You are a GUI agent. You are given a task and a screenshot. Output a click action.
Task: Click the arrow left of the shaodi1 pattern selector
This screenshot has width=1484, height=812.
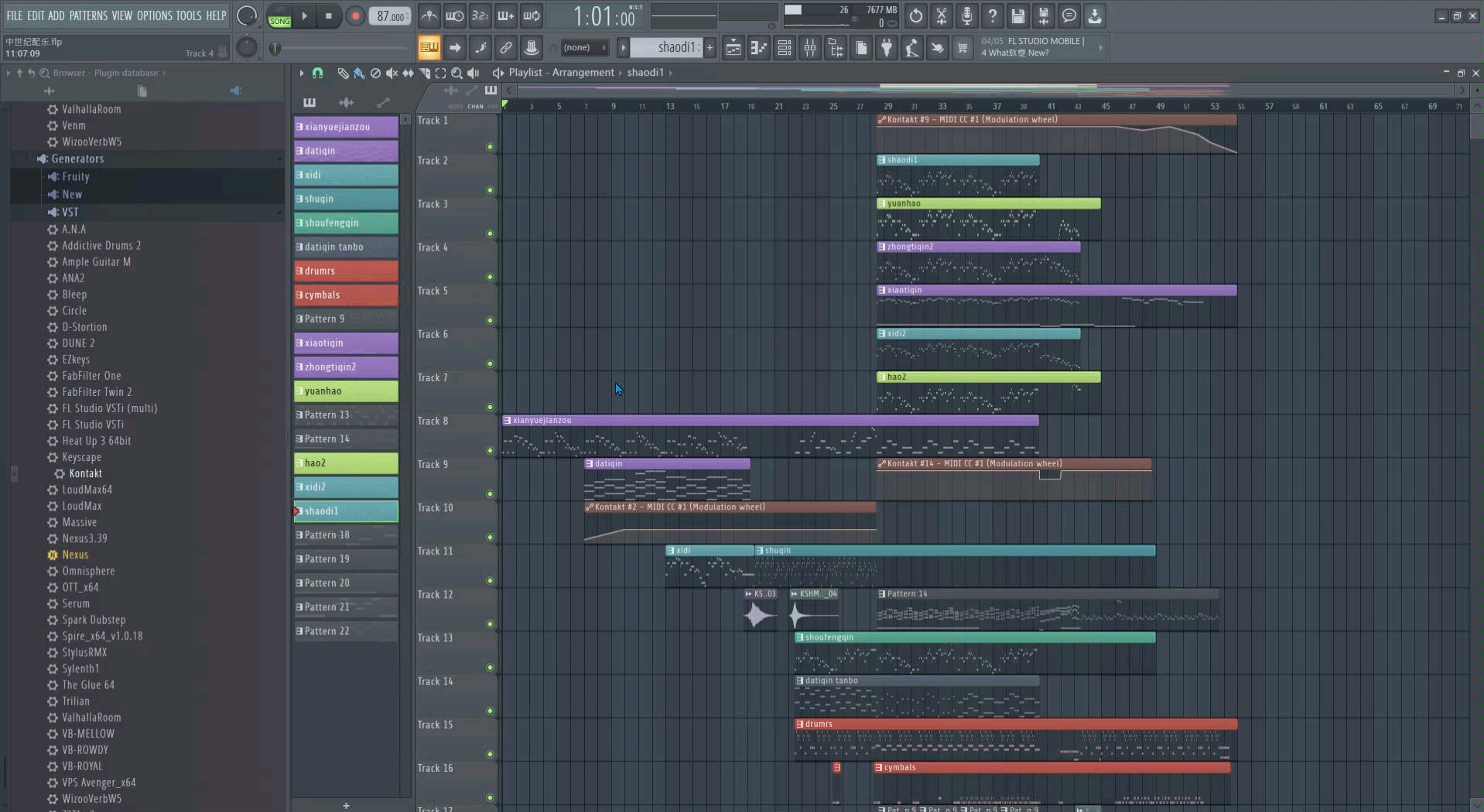click(623, 48)
